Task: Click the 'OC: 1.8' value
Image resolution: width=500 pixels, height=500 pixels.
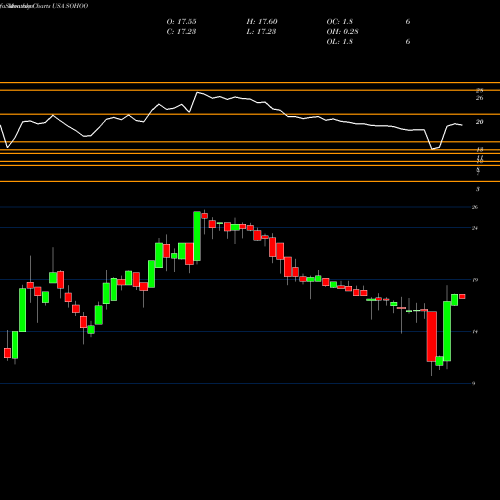Action: pos(339,22)
